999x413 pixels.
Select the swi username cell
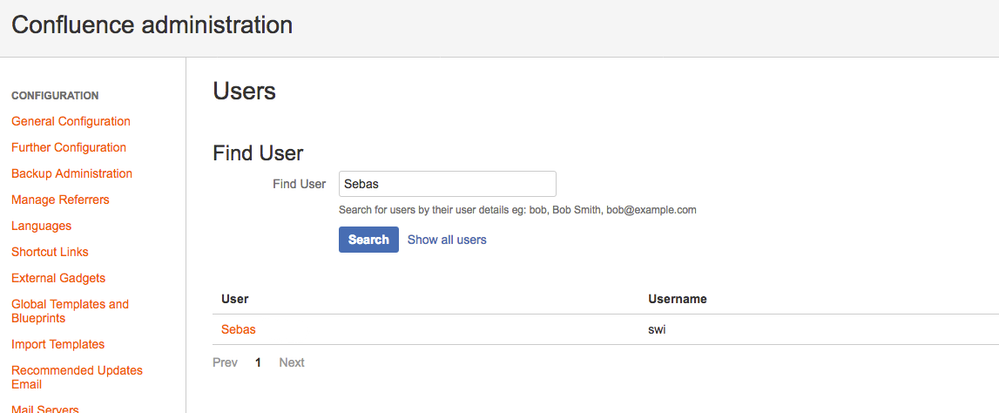tap(658, 330)
